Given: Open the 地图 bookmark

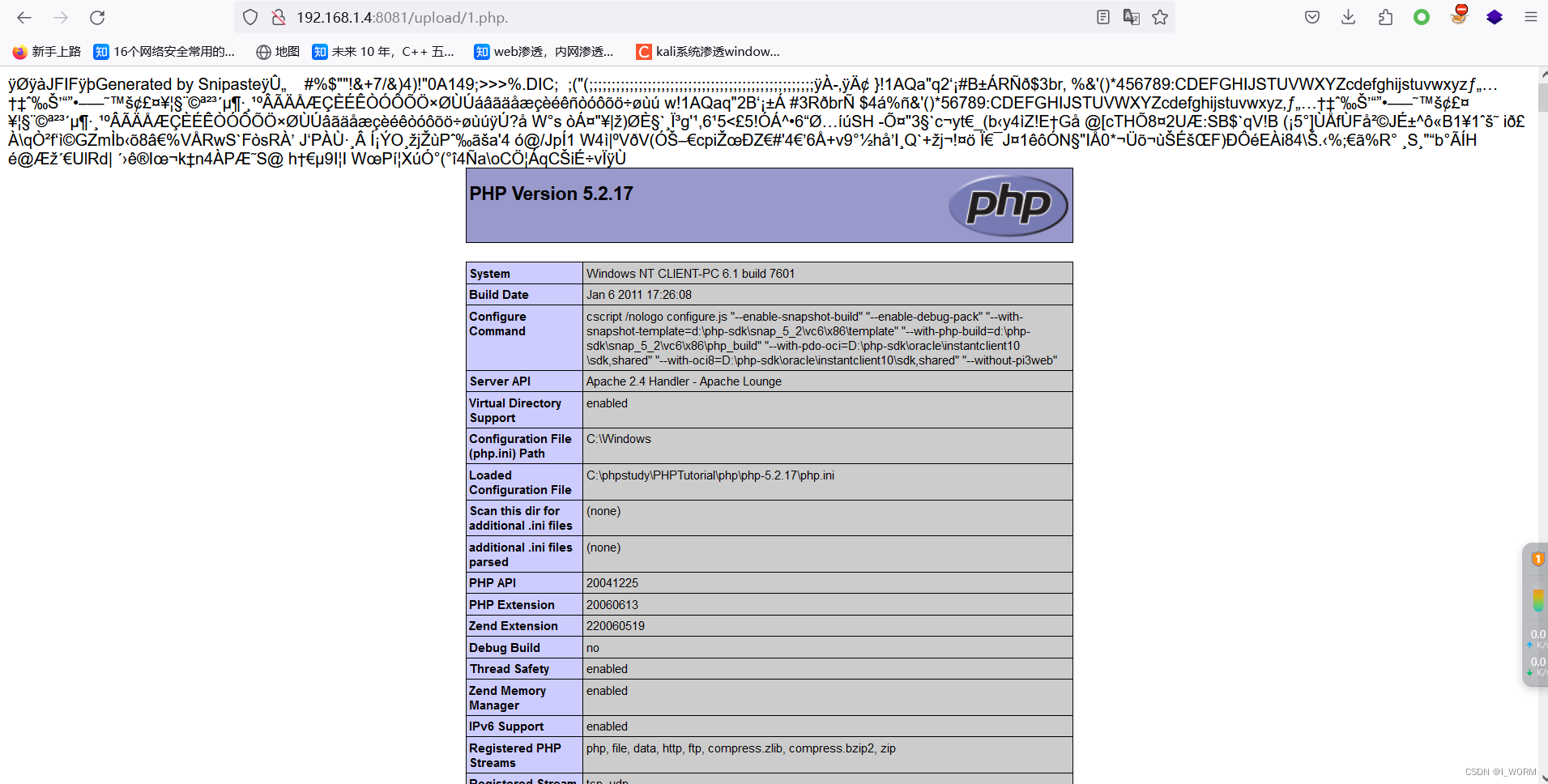Looking at the screenshot, I should click(x=278, y=52).
